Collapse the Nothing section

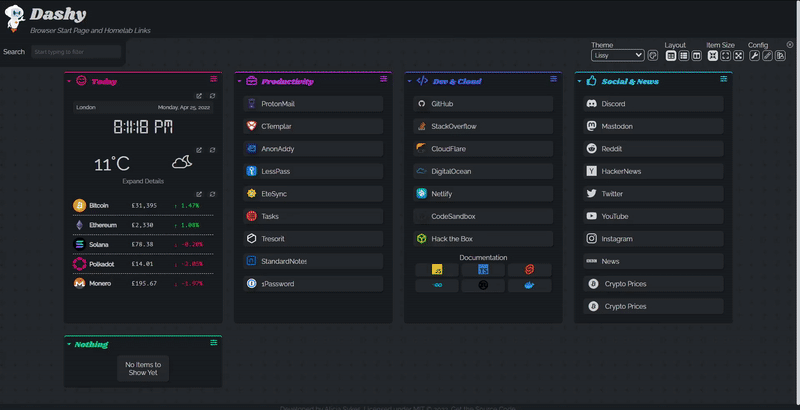69,344
